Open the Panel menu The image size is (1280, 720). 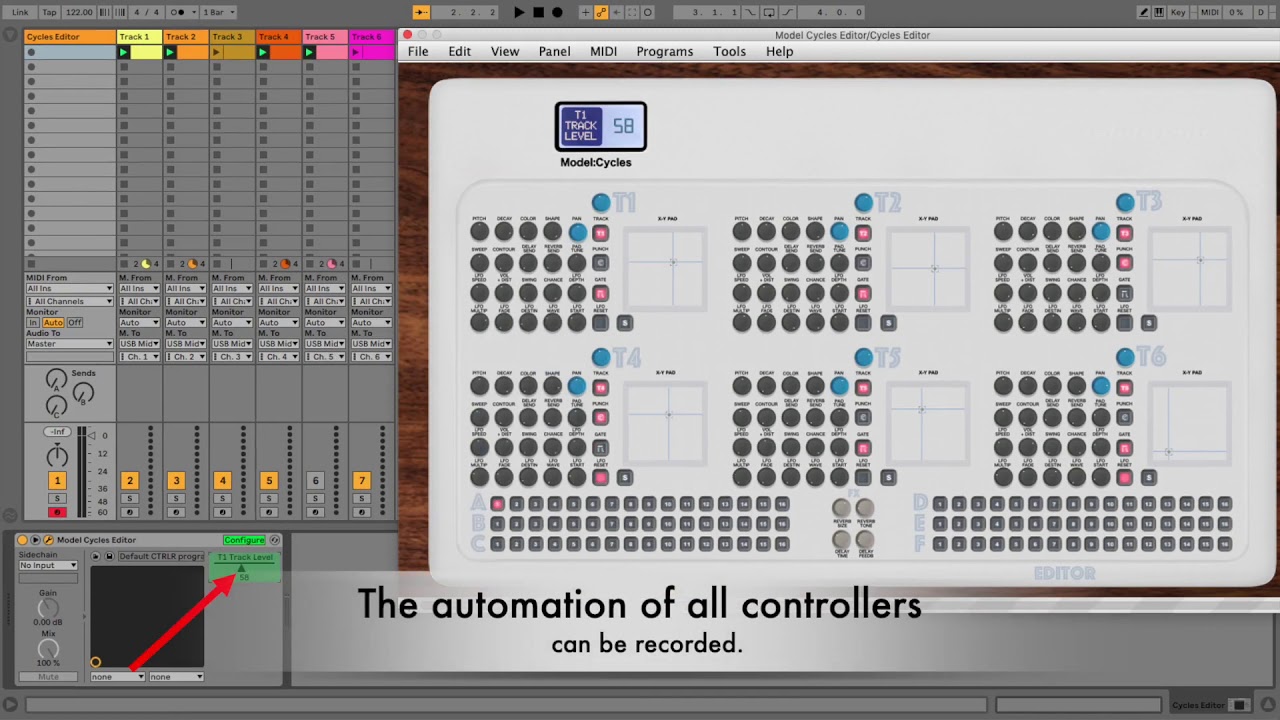click(554, 51)
